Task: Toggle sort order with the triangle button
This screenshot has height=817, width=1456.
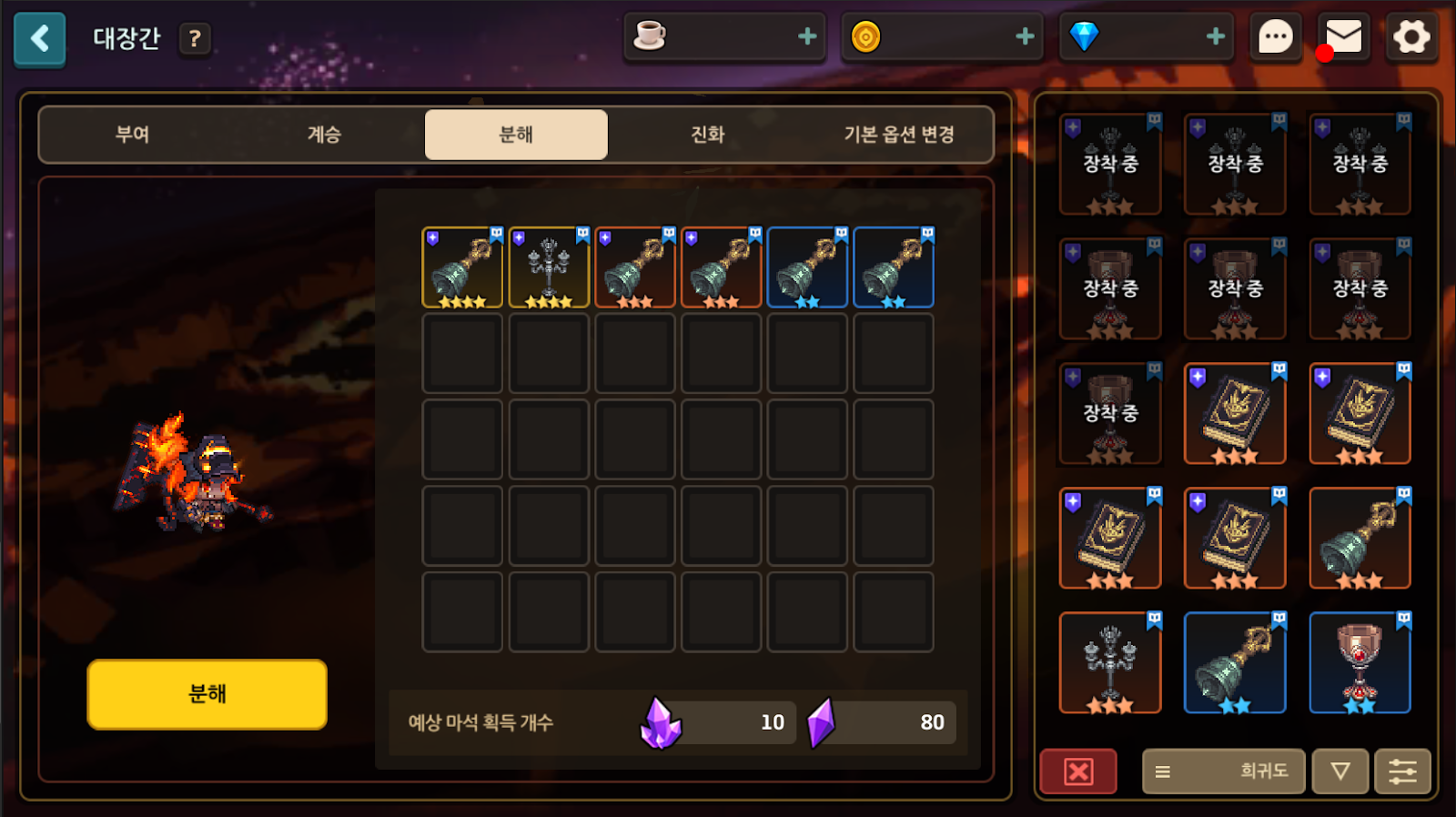Action: [1340, 772]
